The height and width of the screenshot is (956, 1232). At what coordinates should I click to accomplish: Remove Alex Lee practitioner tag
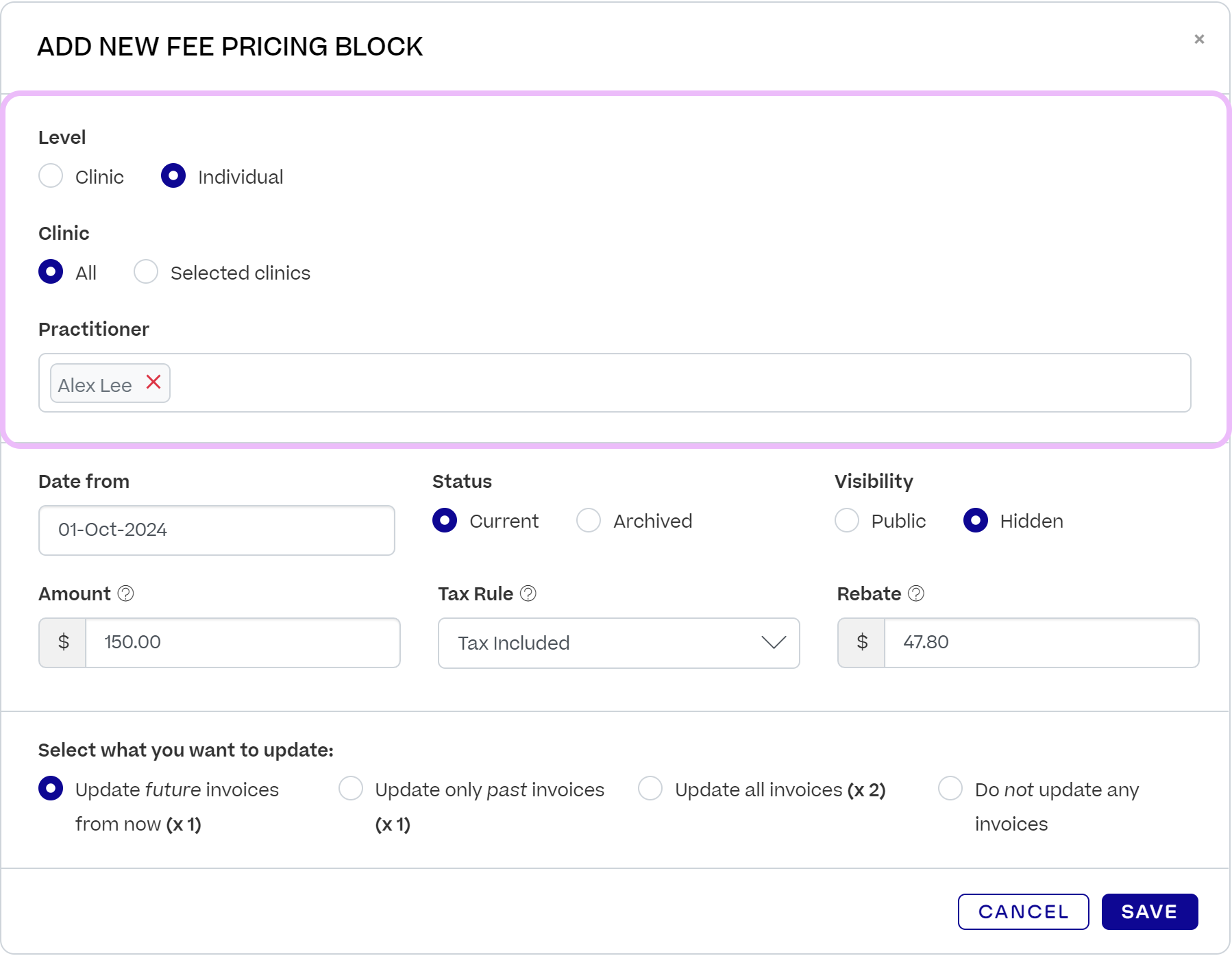pos(153,382)
